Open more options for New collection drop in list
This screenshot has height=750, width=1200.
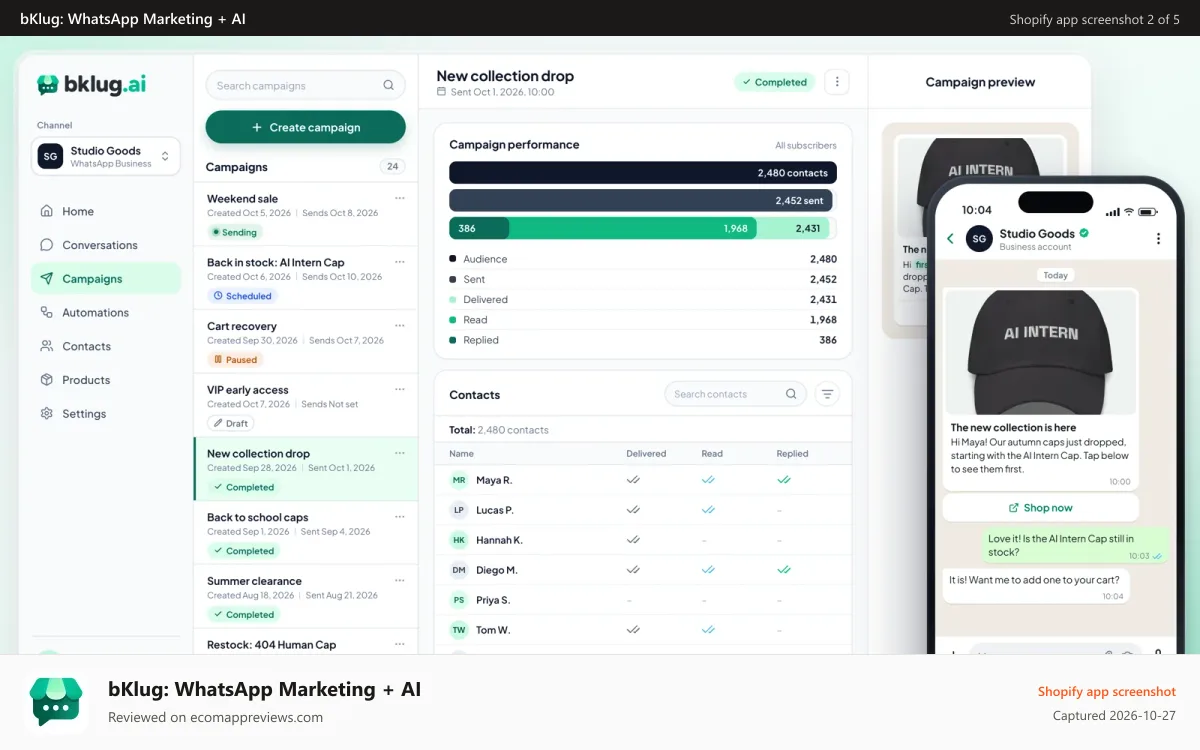[x=400, y=453]
